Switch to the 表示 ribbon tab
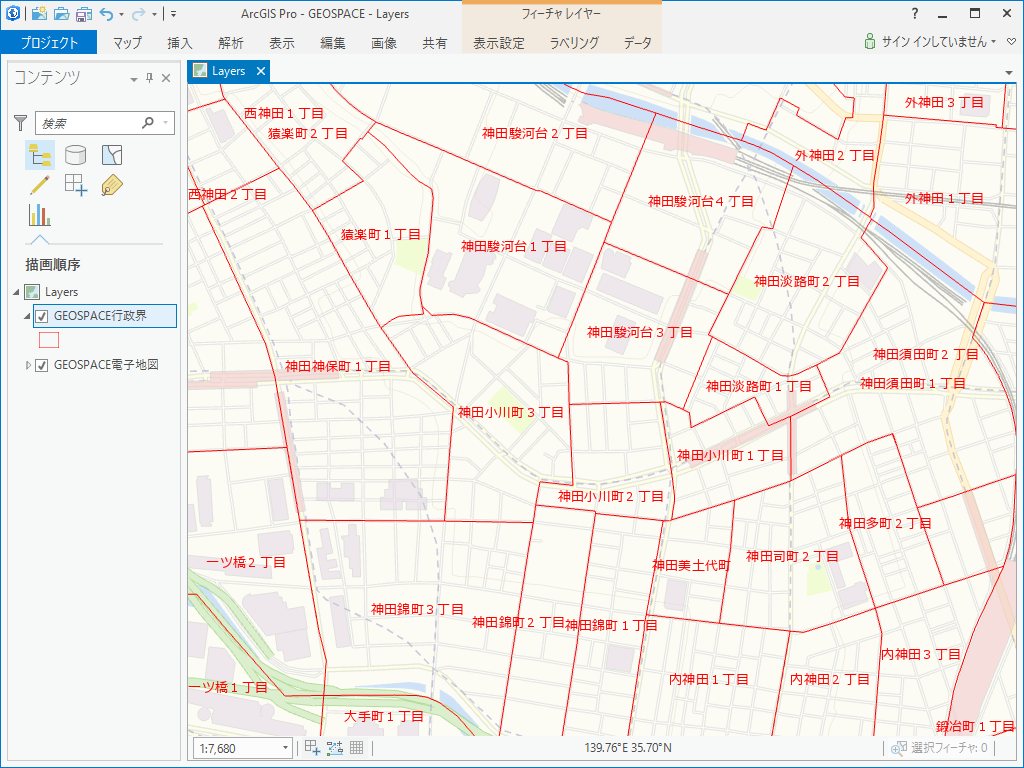Screen dimensions: 1024x768 (x=281, y=43)
